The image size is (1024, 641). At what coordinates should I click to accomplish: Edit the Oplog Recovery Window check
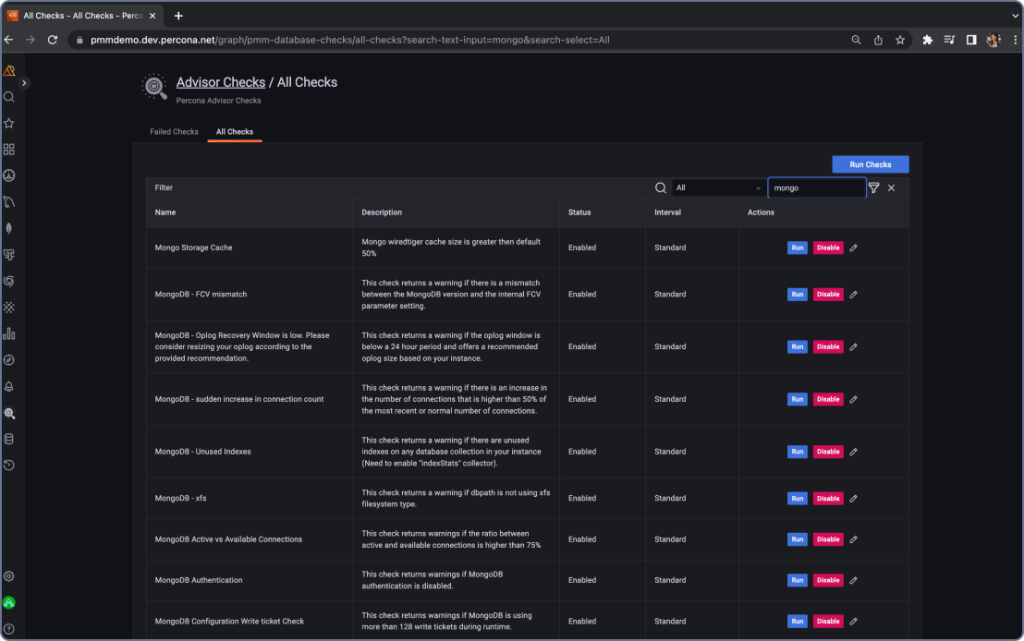[x=854, y=347]
